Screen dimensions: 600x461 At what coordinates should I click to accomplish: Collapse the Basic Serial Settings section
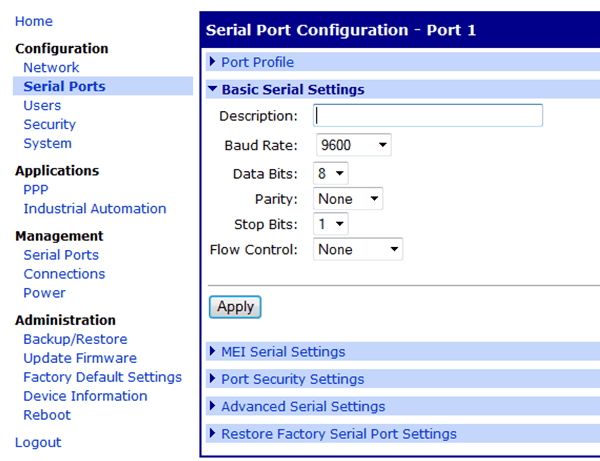coord(292,89)
